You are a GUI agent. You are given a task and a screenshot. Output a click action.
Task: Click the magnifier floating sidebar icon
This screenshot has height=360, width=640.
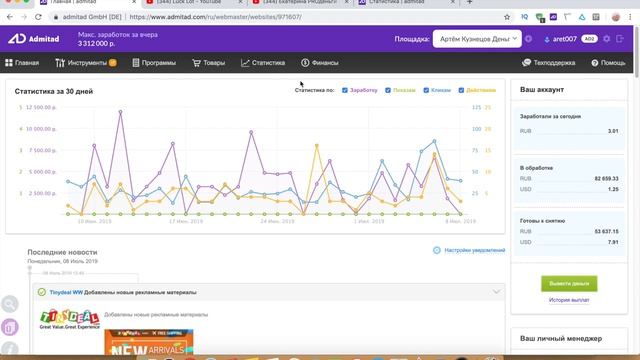10,304
